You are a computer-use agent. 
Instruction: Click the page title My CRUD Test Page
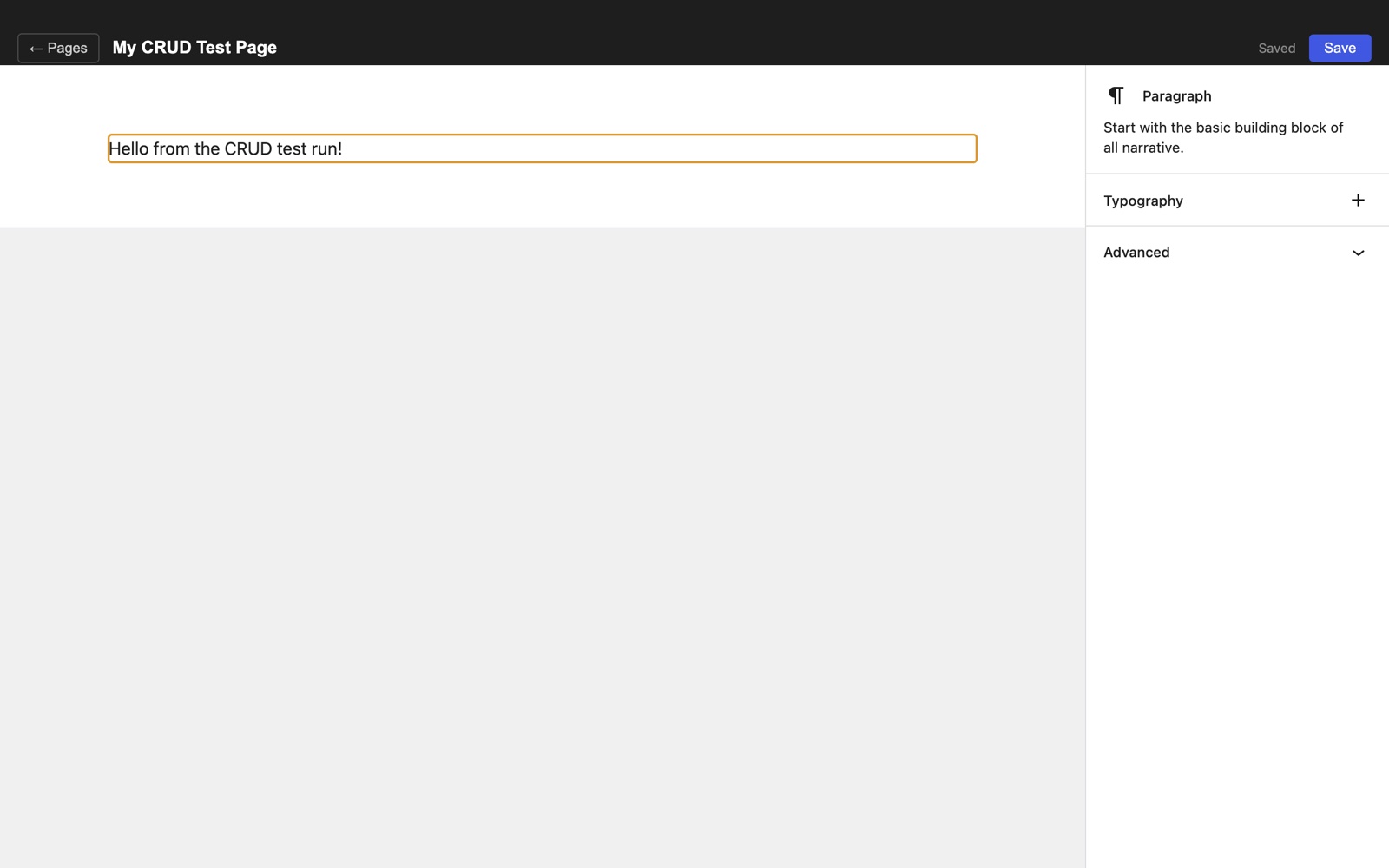click(x=194, y=48)
